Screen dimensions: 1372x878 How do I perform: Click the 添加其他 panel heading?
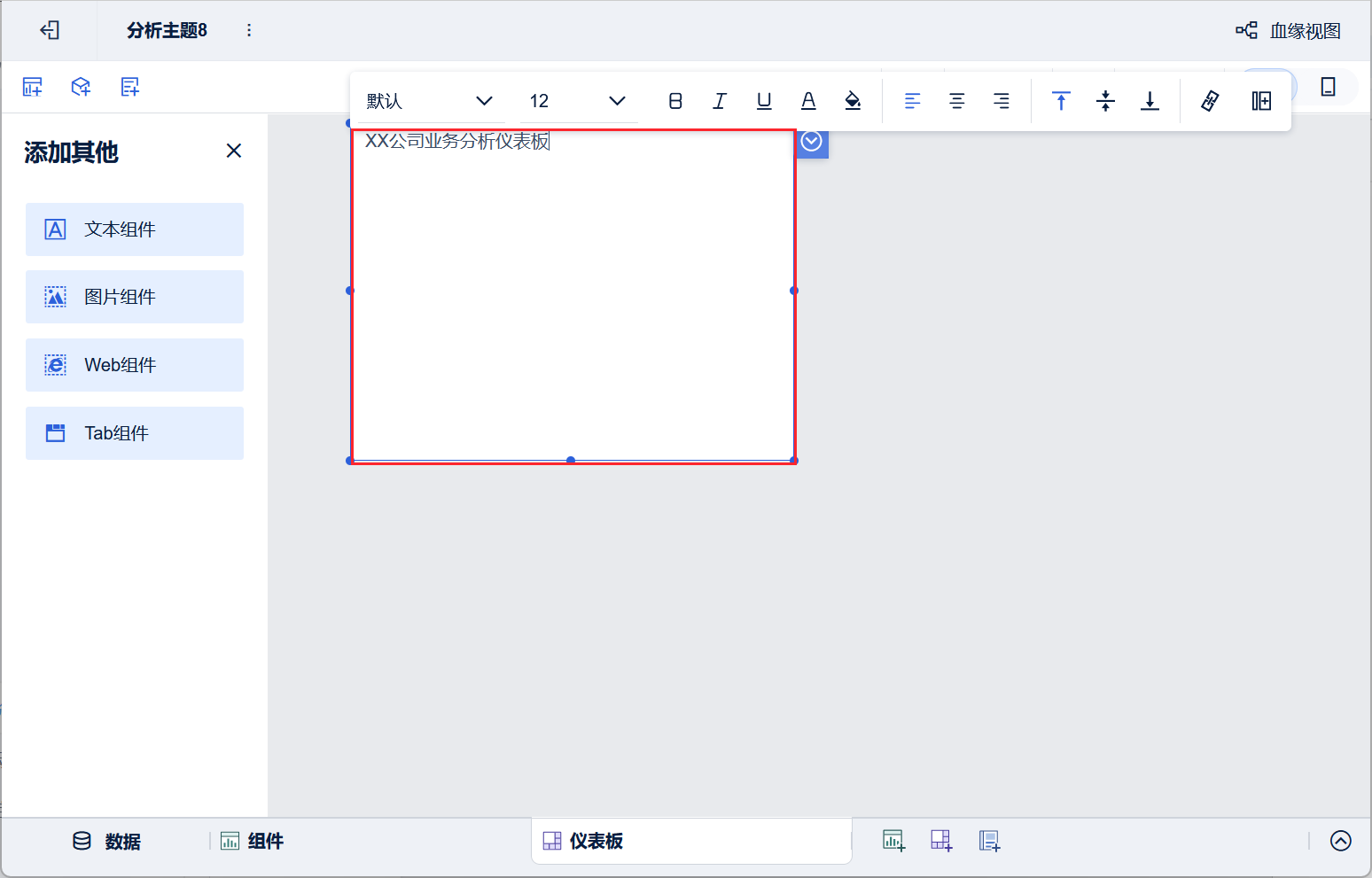[71, 152]
